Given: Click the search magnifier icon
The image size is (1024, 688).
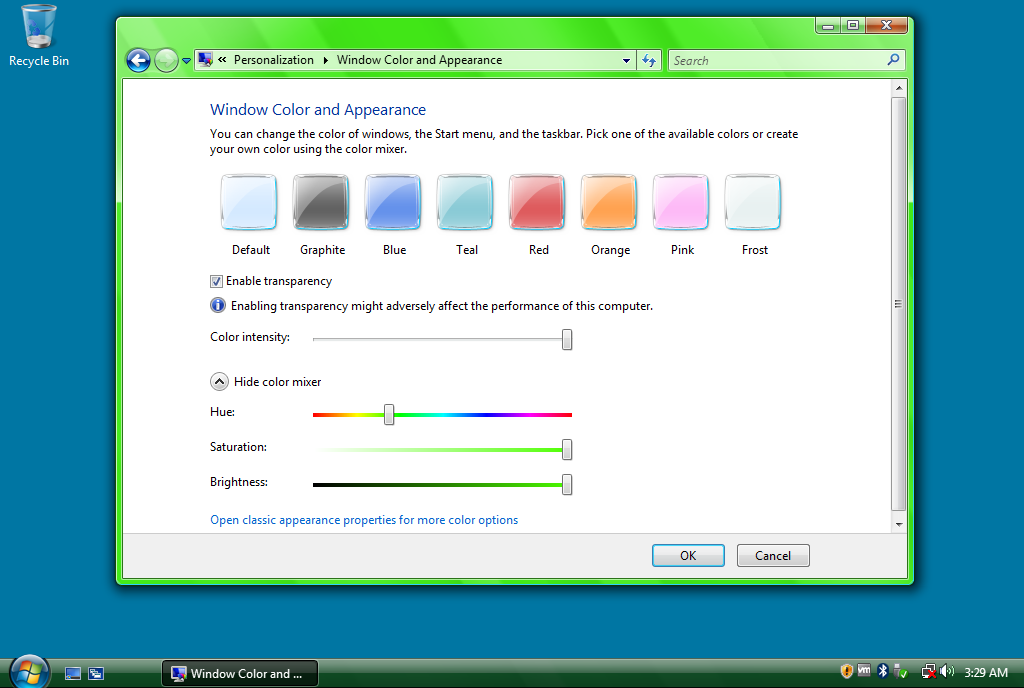Looking at the screenshot, I should point(893,60).
